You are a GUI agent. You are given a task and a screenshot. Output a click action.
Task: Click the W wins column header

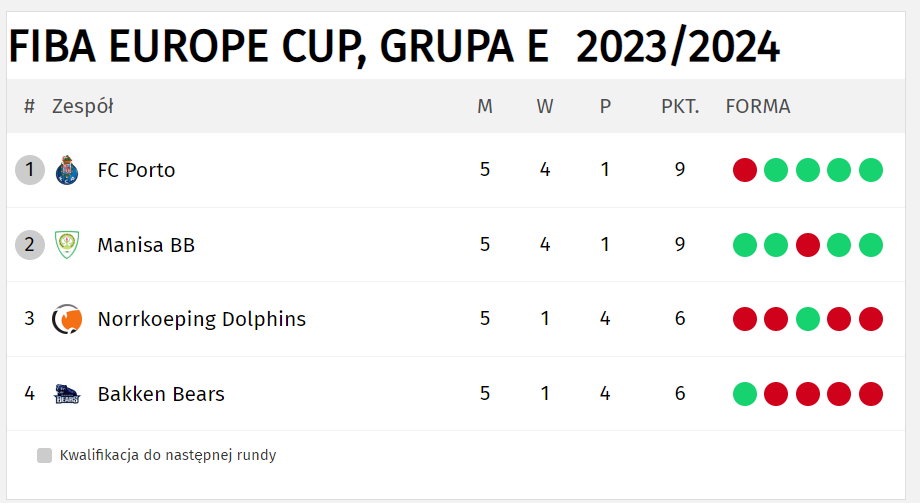click(544, 106)
